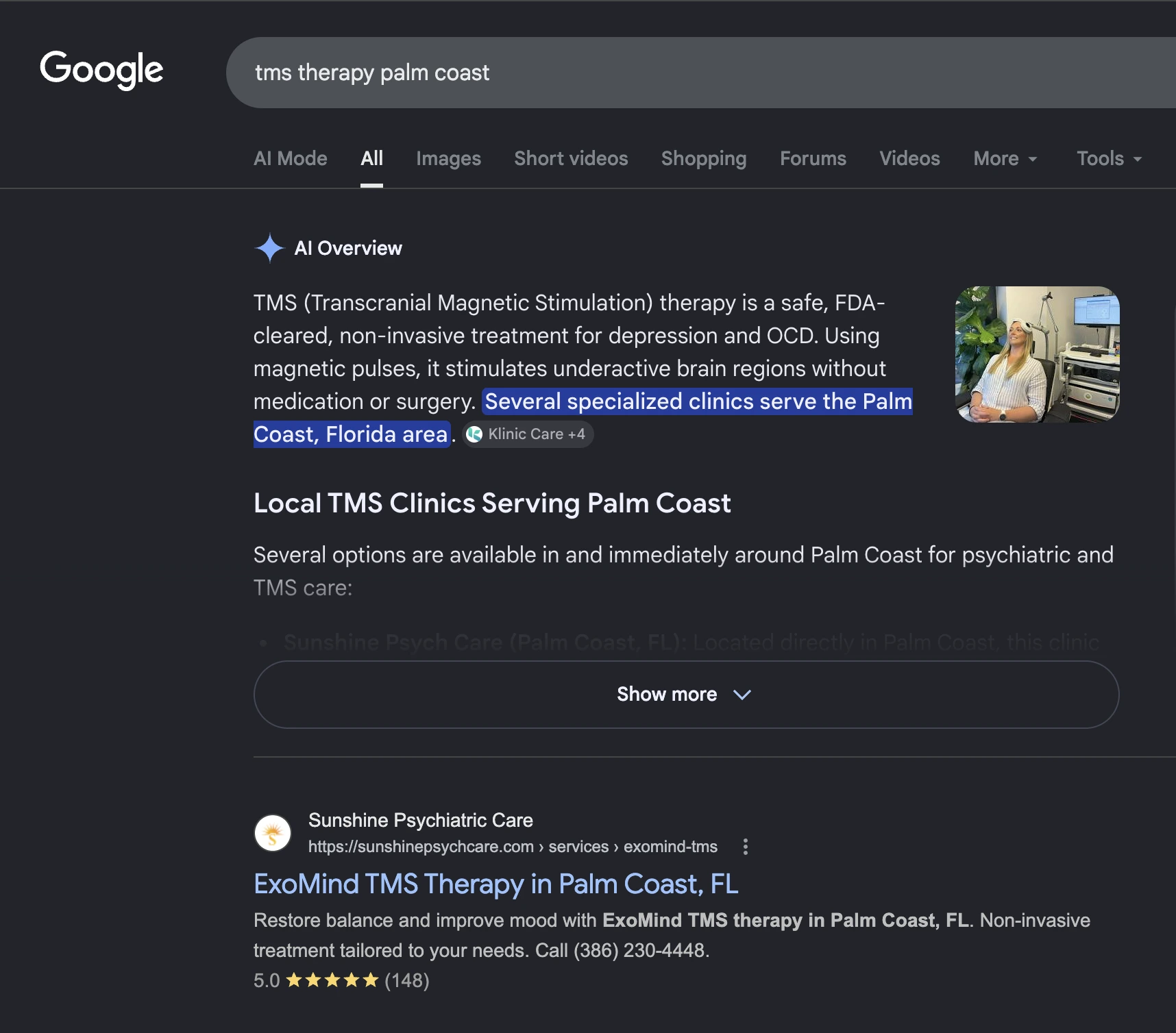Open the three-dot menu for Sunshine Psychiatric Care result

pos(746,847)
